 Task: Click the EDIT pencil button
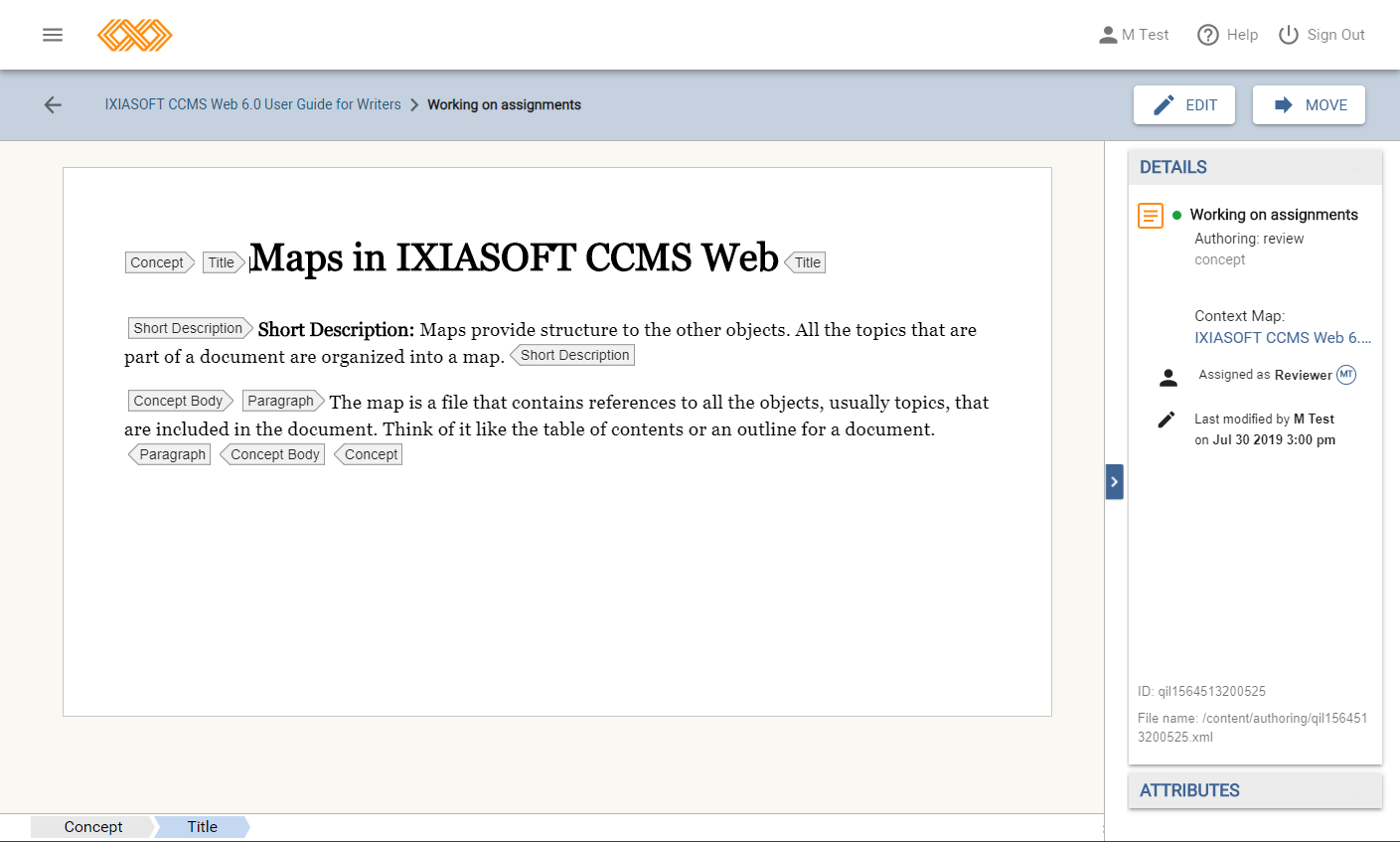(x=1184, y=104)
